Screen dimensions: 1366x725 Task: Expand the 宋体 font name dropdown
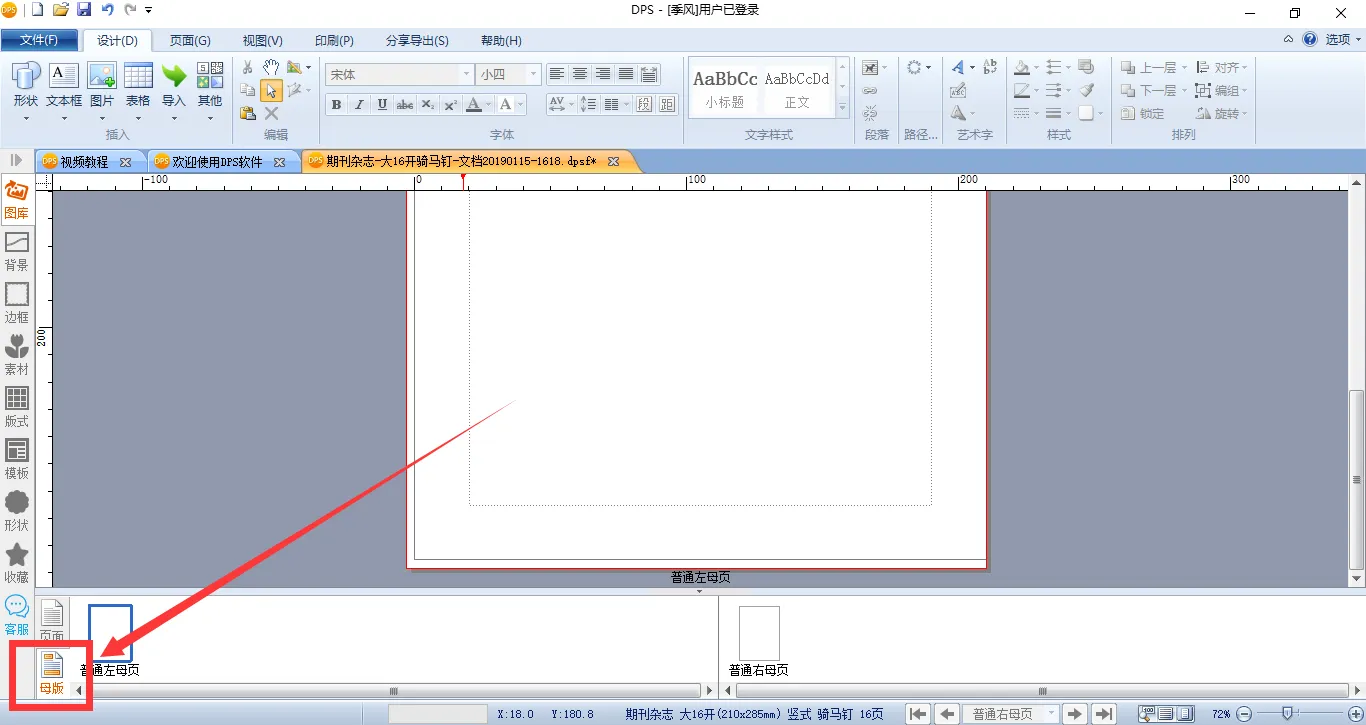pyautogui.click(x=466, y=75)
